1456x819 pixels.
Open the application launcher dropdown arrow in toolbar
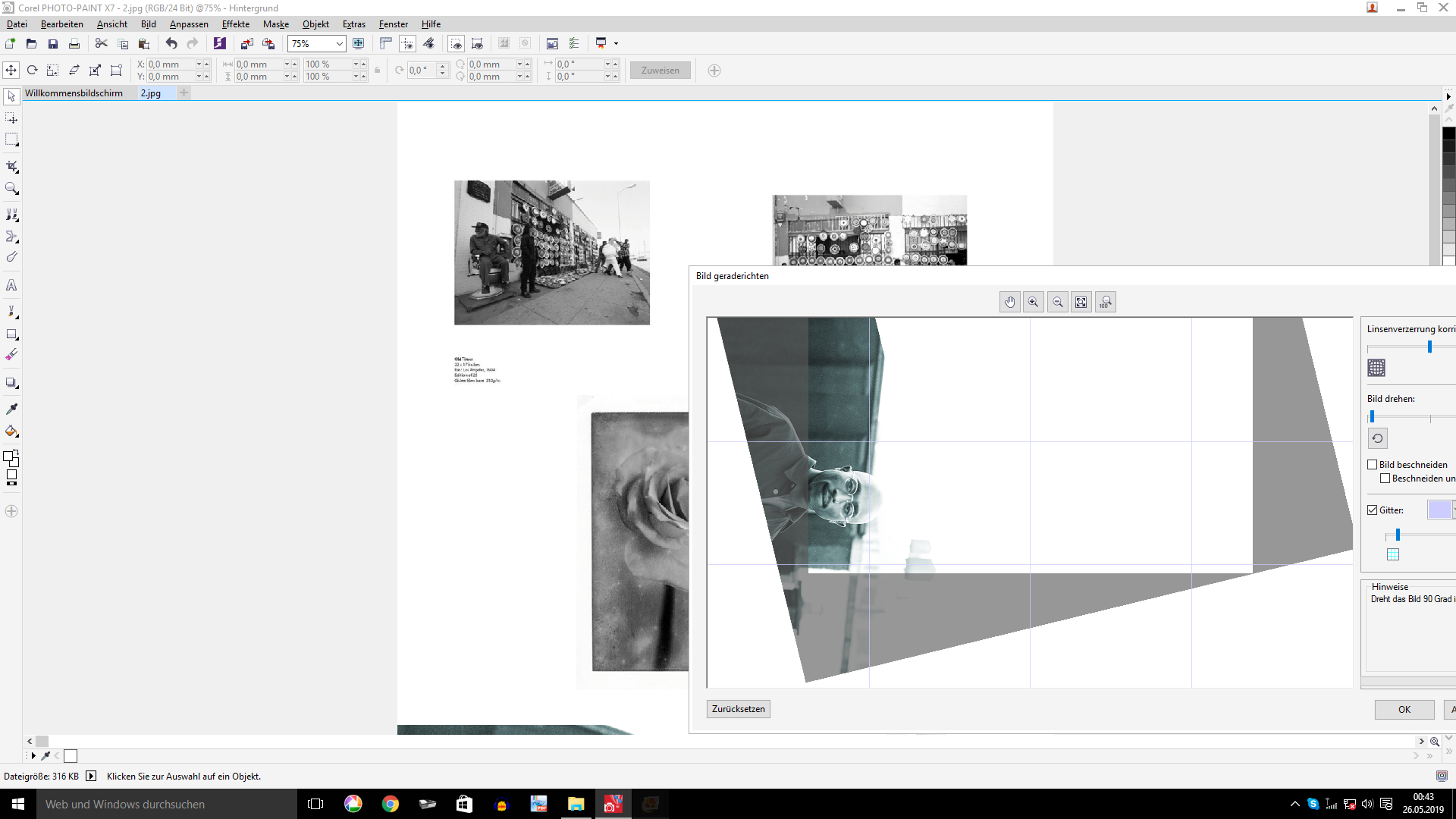(616, 44)
